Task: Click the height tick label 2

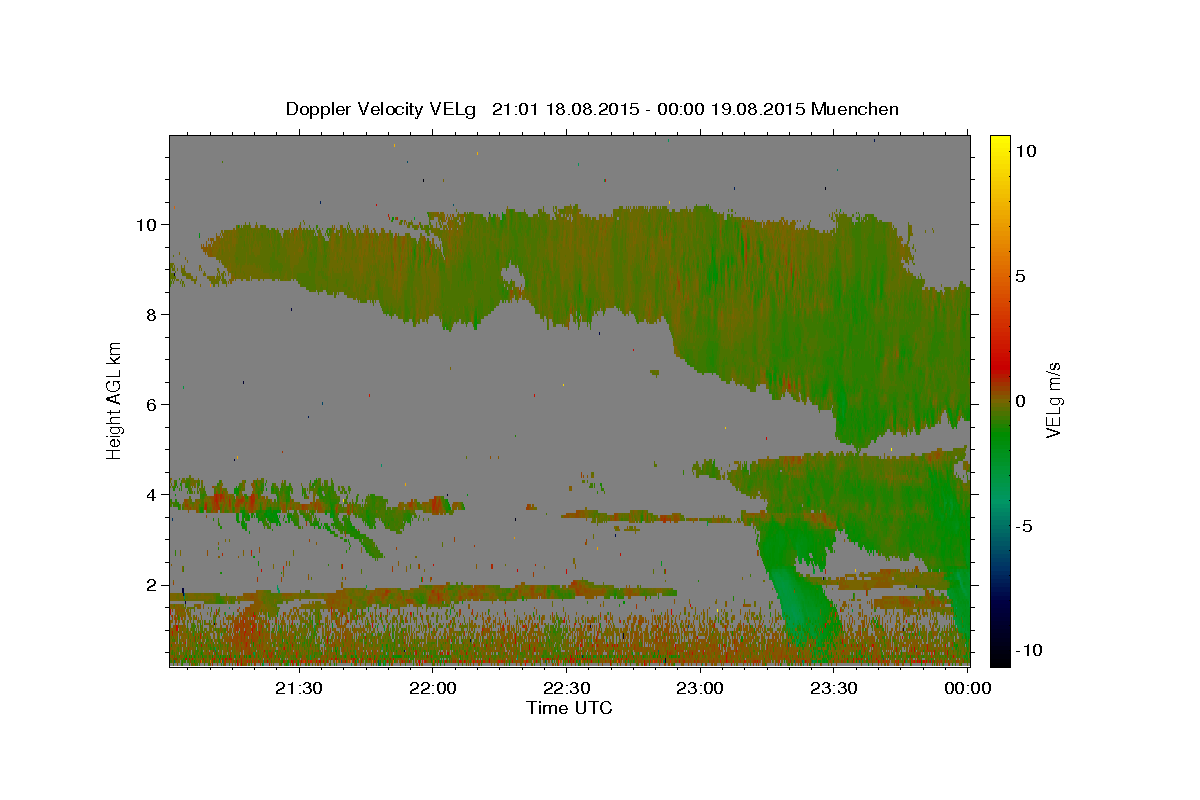Action: click(x=152, y=584)
